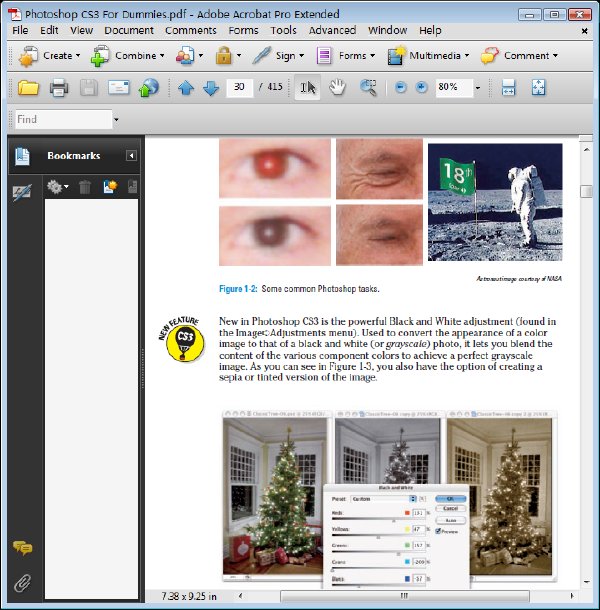Open the Signatures panel icon
This screenshot has height=610, width=600.
tap(22, 192)
